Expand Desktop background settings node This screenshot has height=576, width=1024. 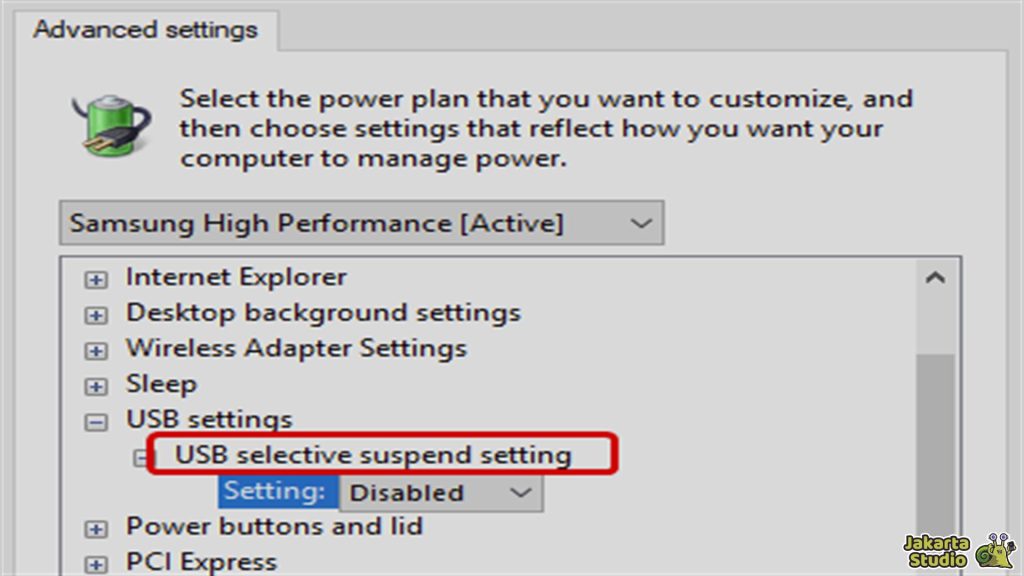tap(96, 316)
